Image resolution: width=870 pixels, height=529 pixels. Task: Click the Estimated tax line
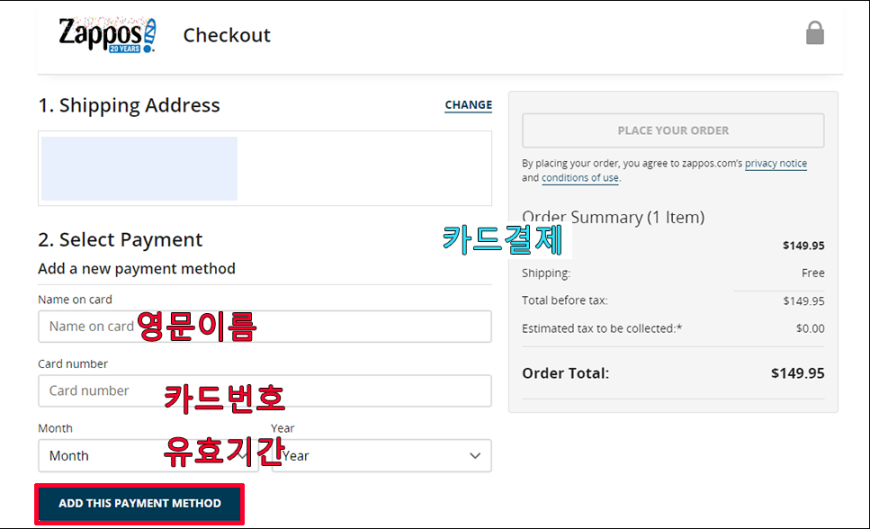(673, 329)
